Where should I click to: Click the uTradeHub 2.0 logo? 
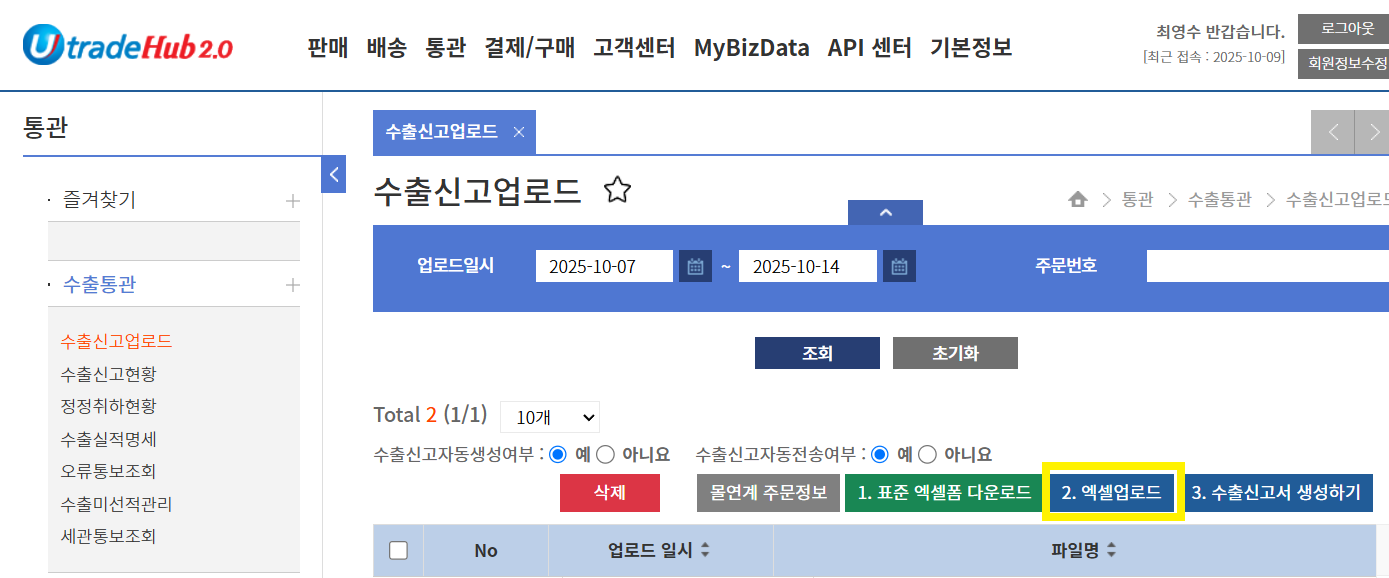(128, 46)
